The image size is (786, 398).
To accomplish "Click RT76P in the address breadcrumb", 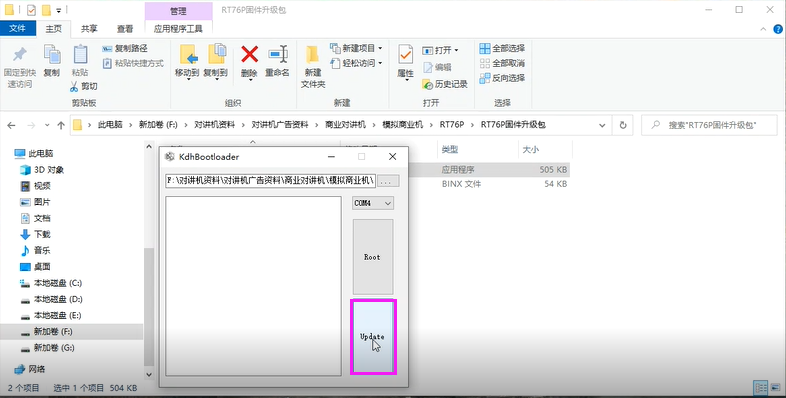I will [452, 125].
